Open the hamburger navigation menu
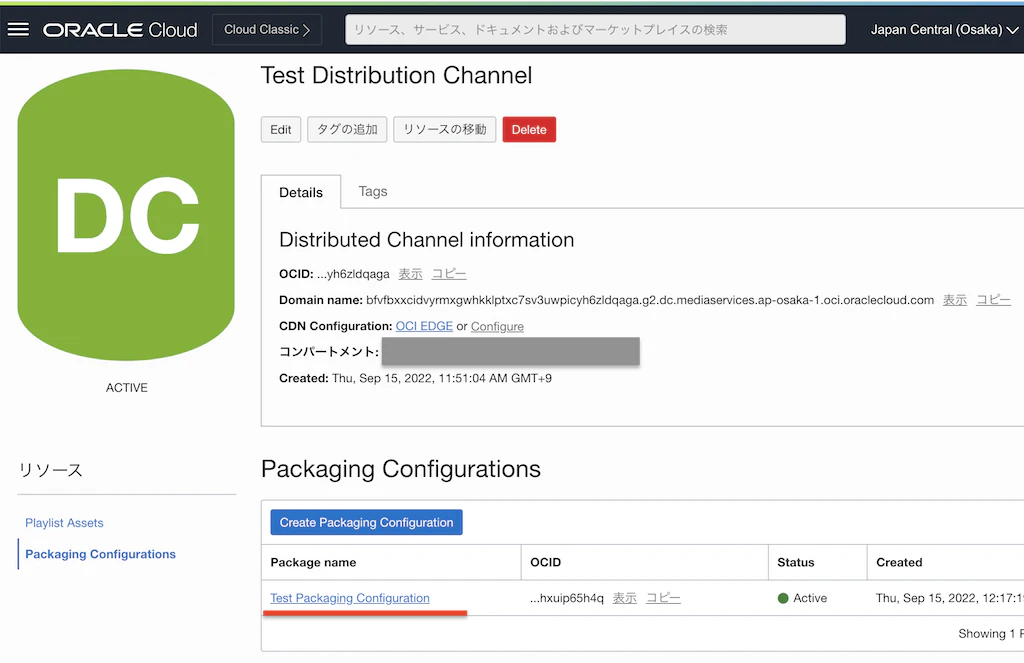This screenshot has height=663, width=1024. coord(18,29)
